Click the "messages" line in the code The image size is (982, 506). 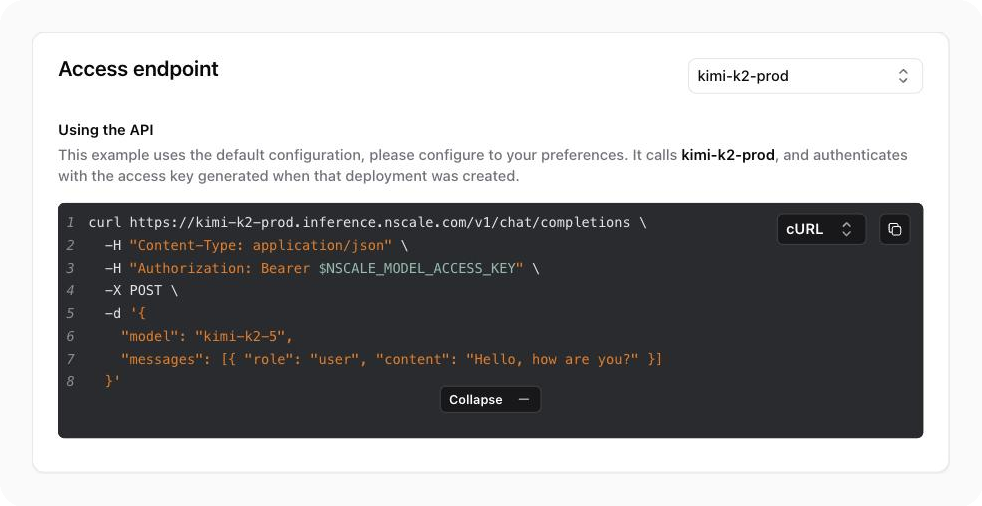coord(391,359)
